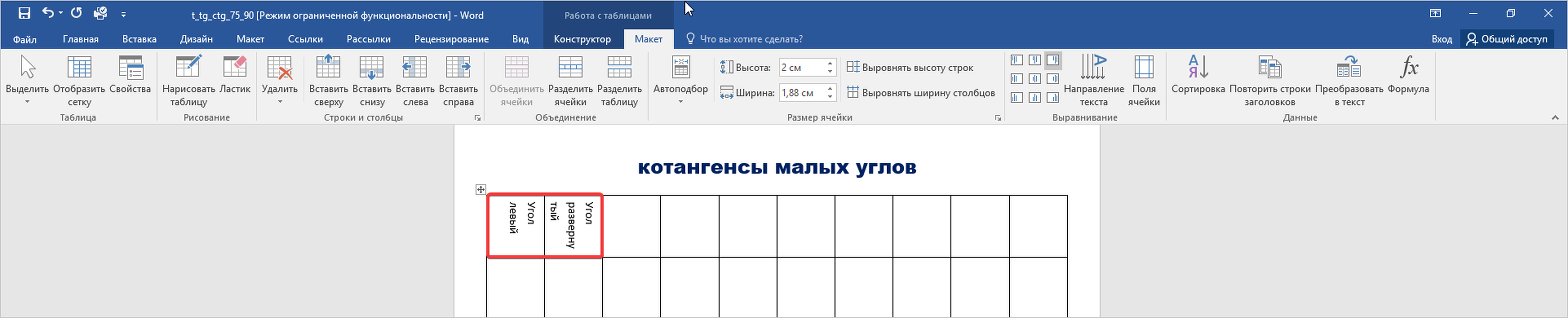
Task: Select center cell alignment button
Action: coord(1035,79)
